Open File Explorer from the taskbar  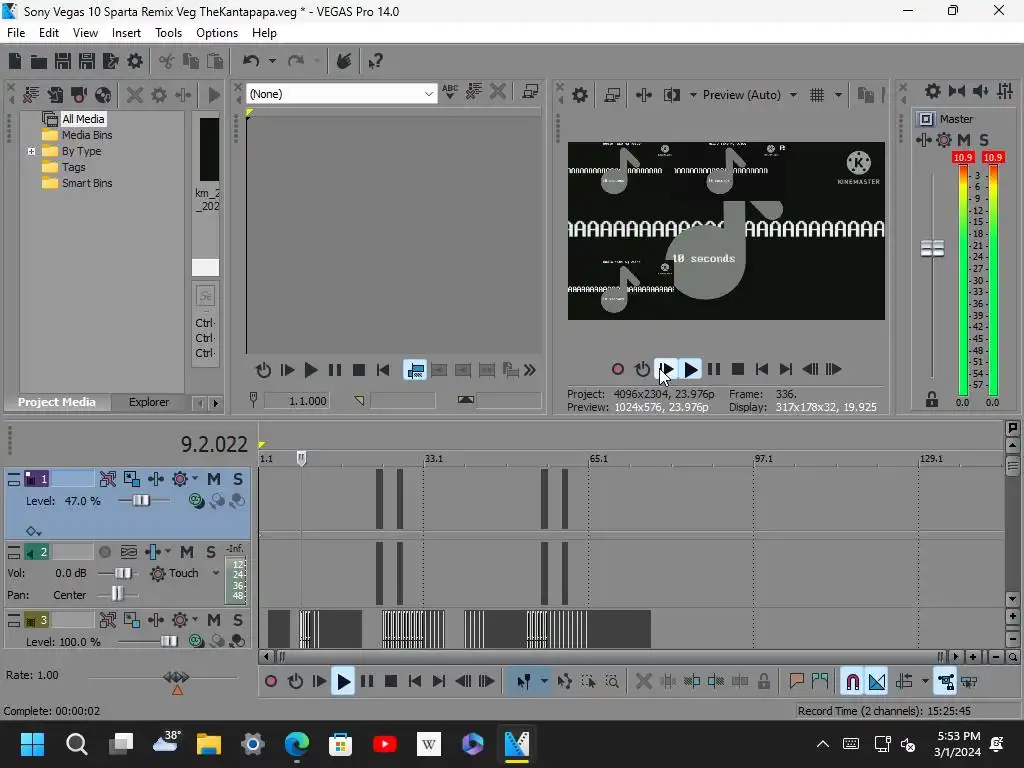click(209, 744)
